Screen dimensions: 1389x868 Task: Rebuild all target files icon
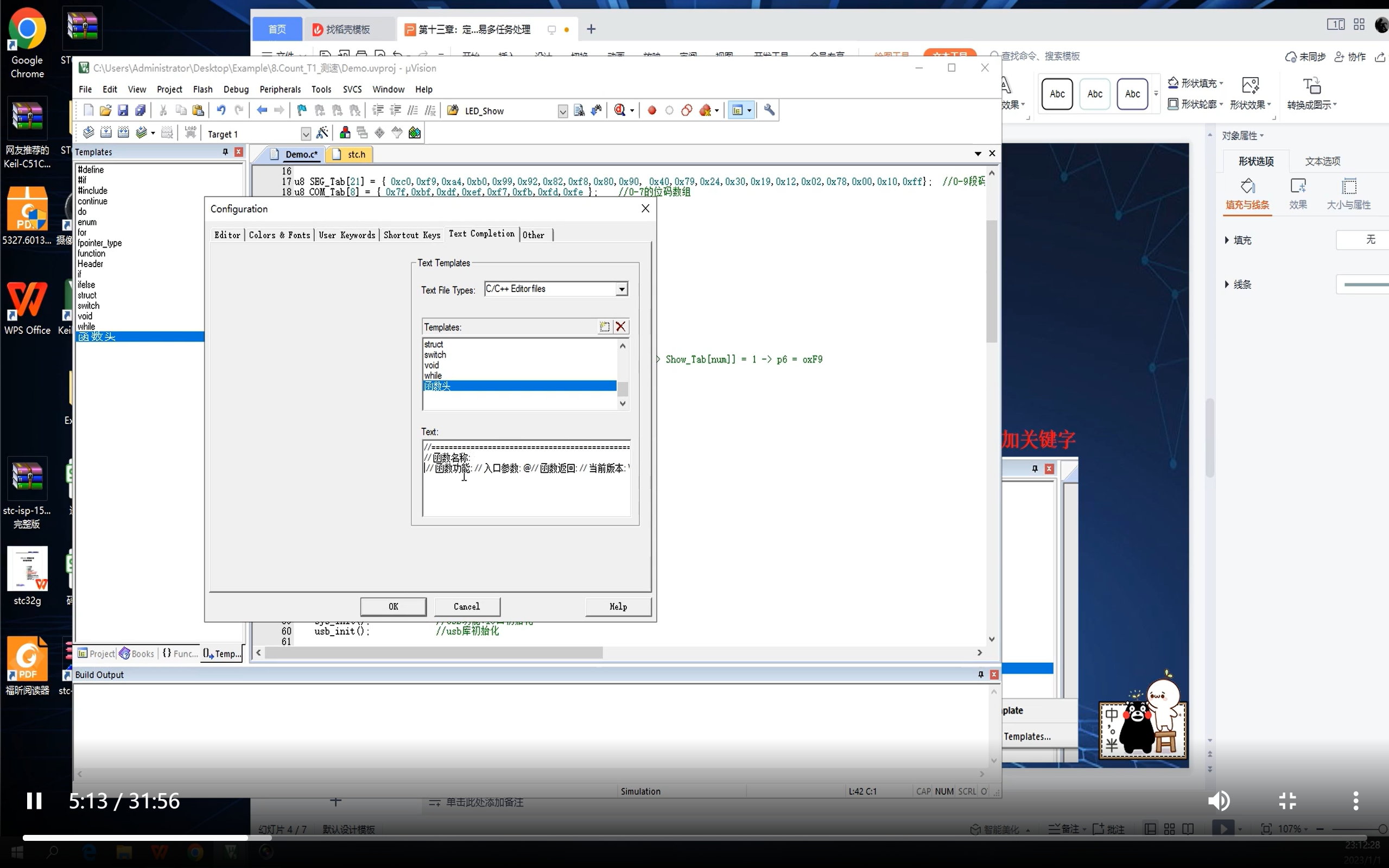[x=123, y=133]
